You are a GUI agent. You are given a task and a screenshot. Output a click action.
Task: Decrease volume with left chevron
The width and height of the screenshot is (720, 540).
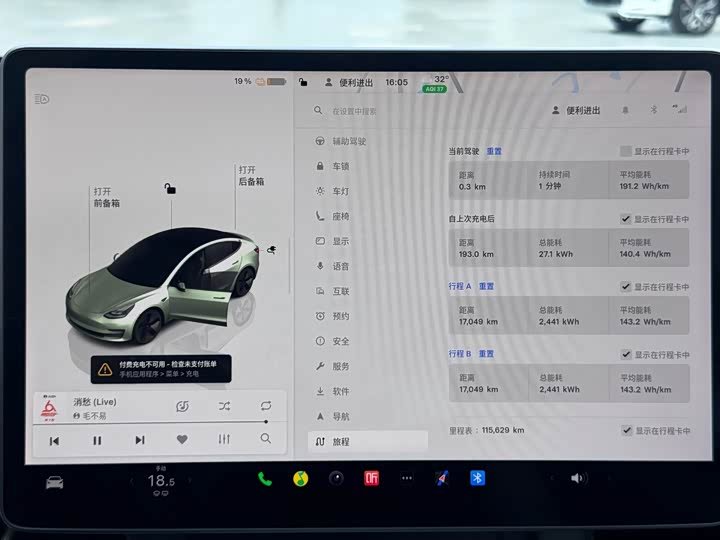tap(552, 478)
